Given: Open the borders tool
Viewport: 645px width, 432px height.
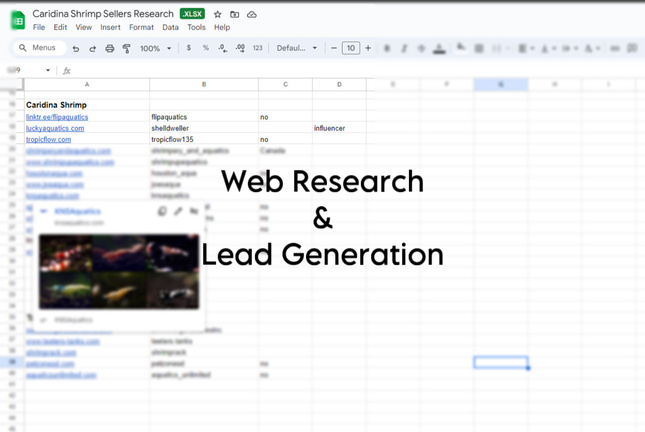Looking at the screenshot, I should pos(479,49).
